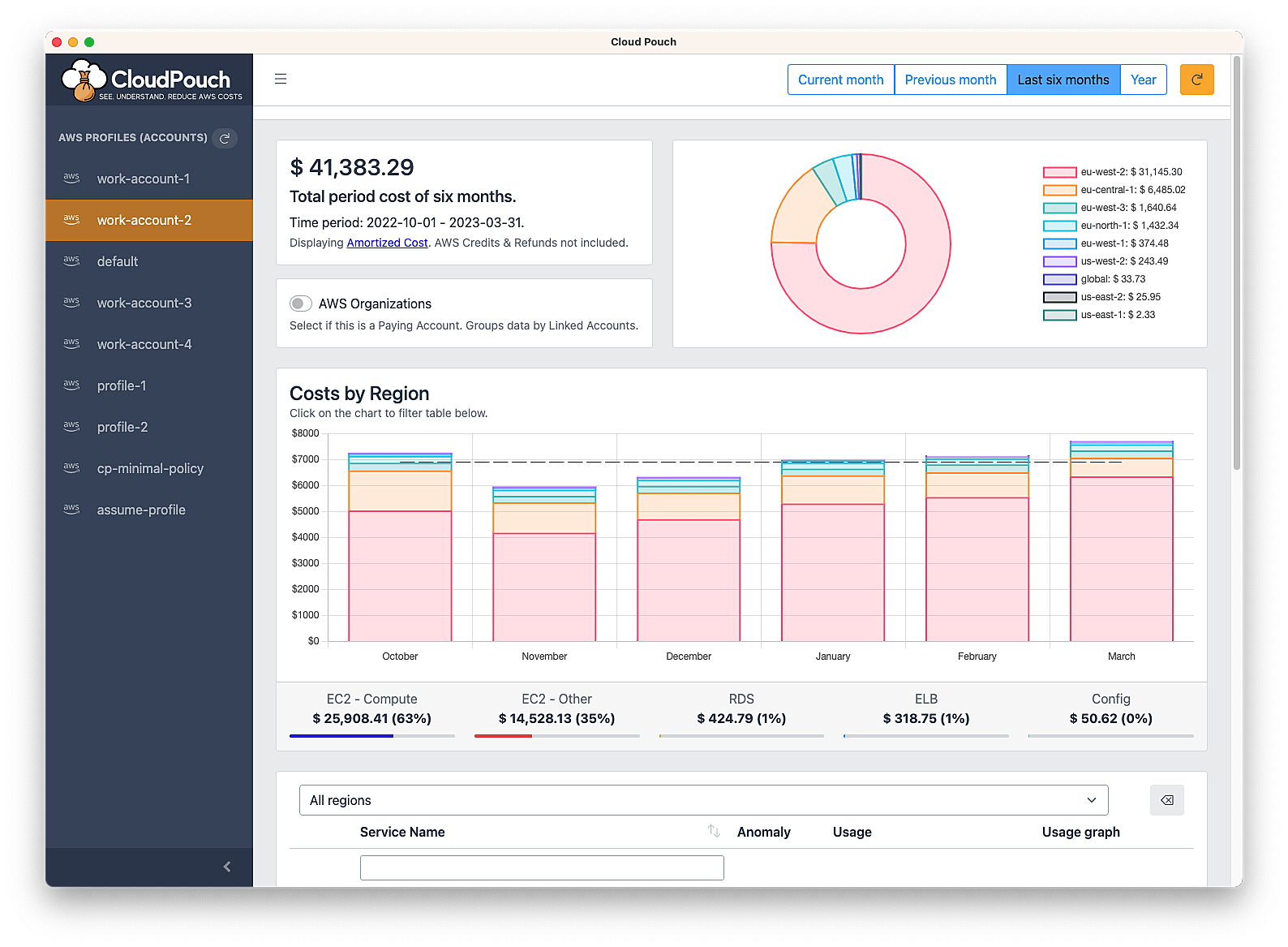Click the clear filter backspace icon

(x=1166, y=800)
